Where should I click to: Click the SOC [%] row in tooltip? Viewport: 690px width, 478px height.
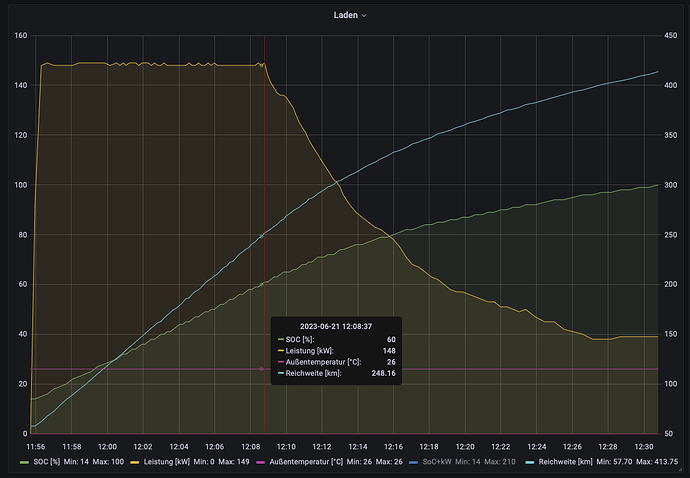pos(336,339)
